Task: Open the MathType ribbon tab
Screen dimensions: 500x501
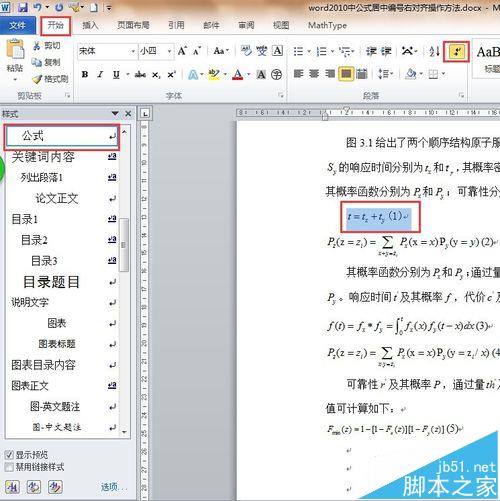Action: (327, 25)
